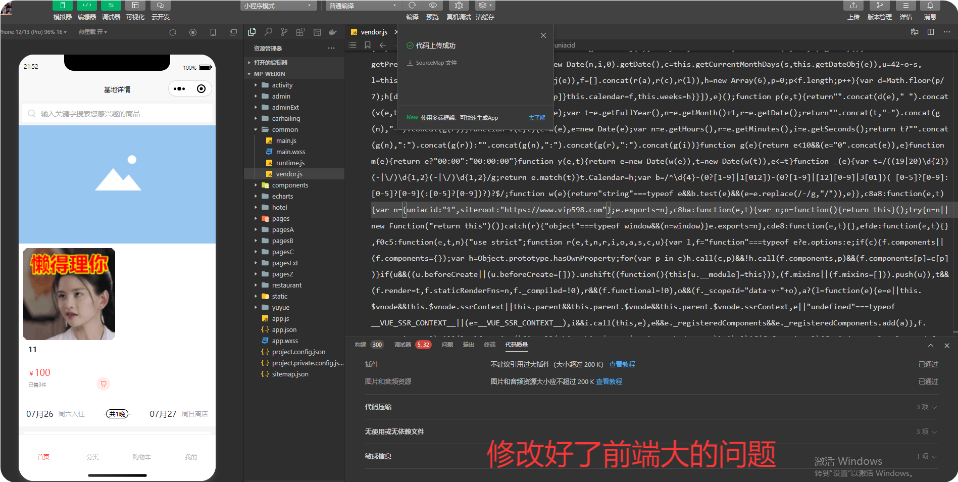Click the search input in the simulator

pos(116,114)
